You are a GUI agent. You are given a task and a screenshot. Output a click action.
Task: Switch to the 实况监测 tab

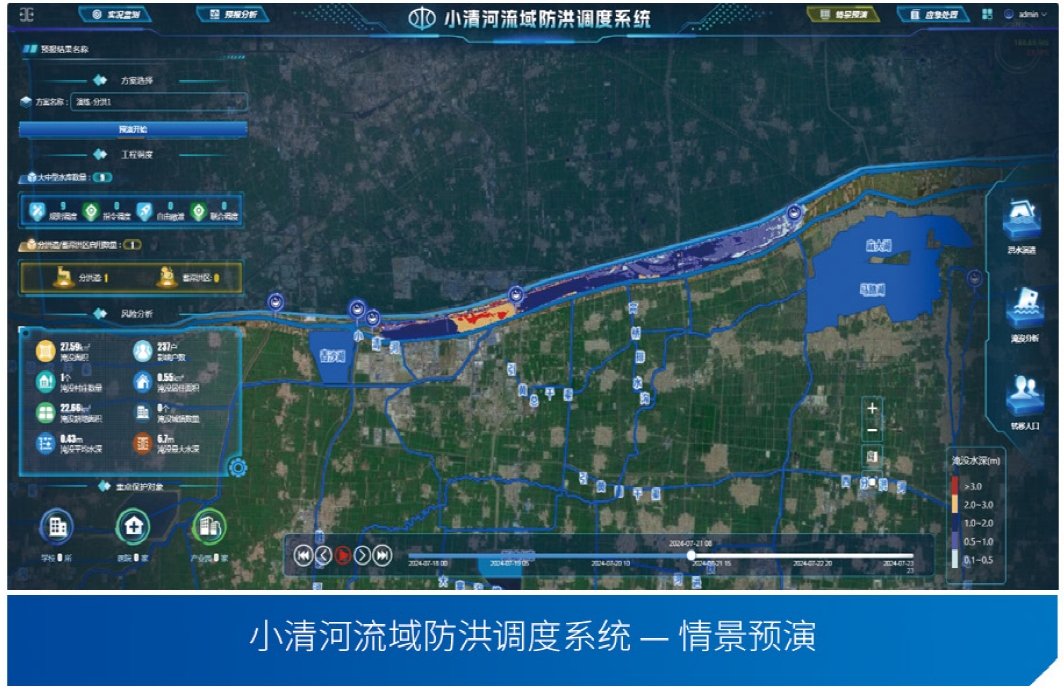click(x=116, y=15)
